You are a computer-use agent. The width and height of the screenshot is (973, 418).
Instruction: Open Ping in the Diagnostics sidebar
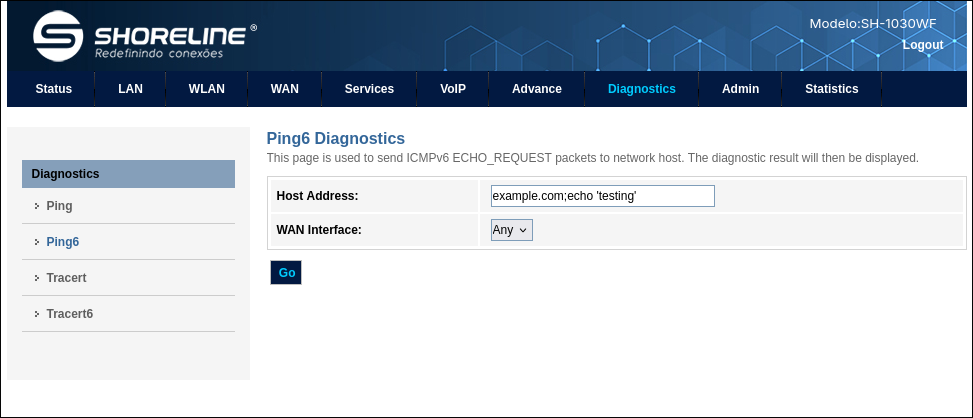(60, 206)
